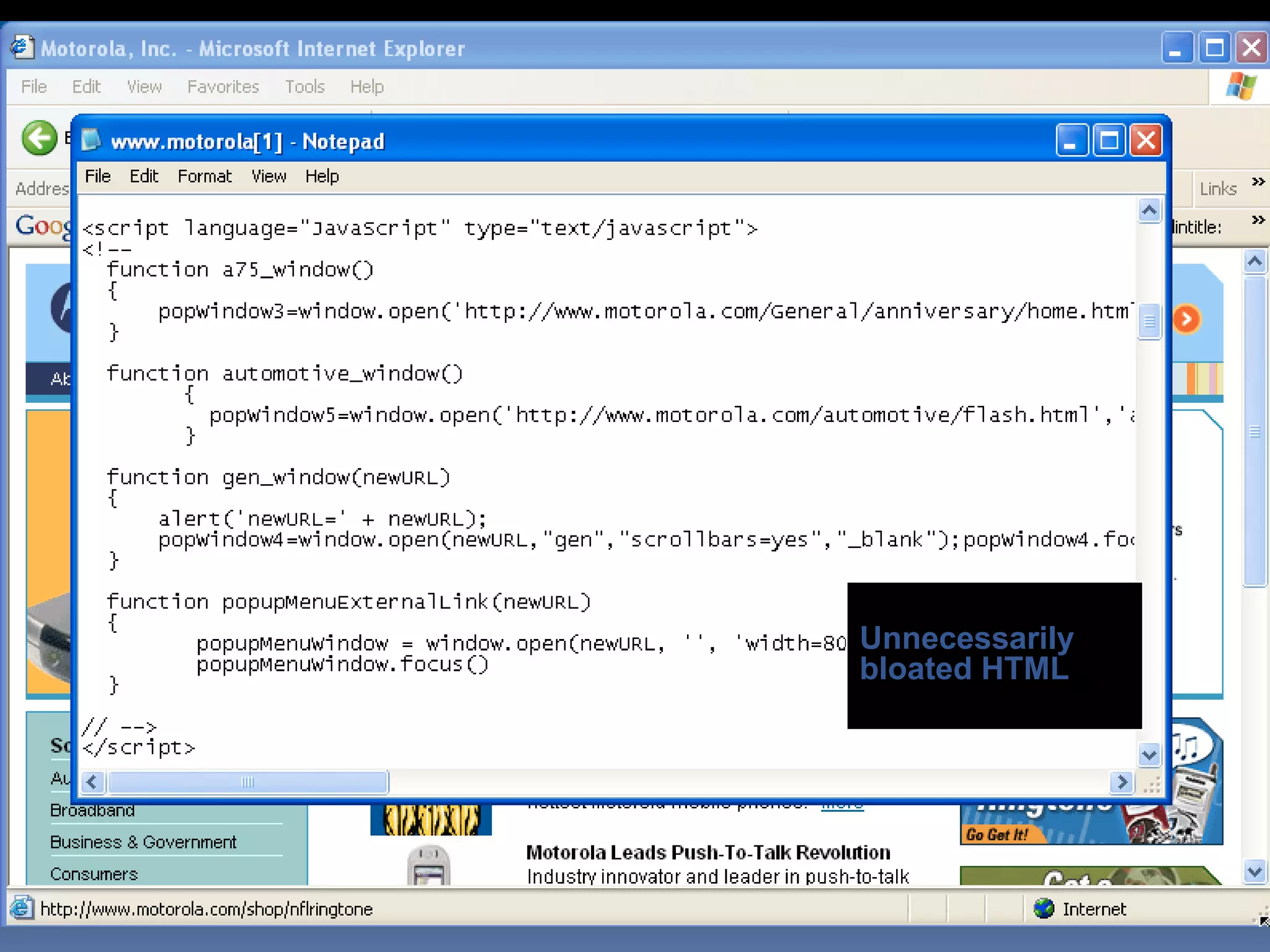The height and width of the screenshot is (952, 1270).
Task: Open Notepad File menu
Action: pyautogui.click(x=98, y=177)
